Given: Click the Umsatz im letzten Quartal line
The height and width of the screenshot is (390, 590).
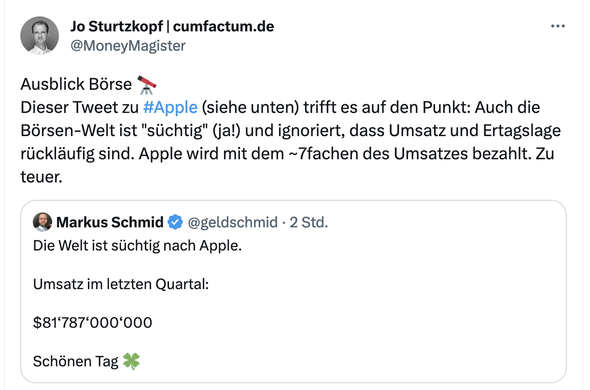Looking at the screenshot, I should click(x=121, y=284).
